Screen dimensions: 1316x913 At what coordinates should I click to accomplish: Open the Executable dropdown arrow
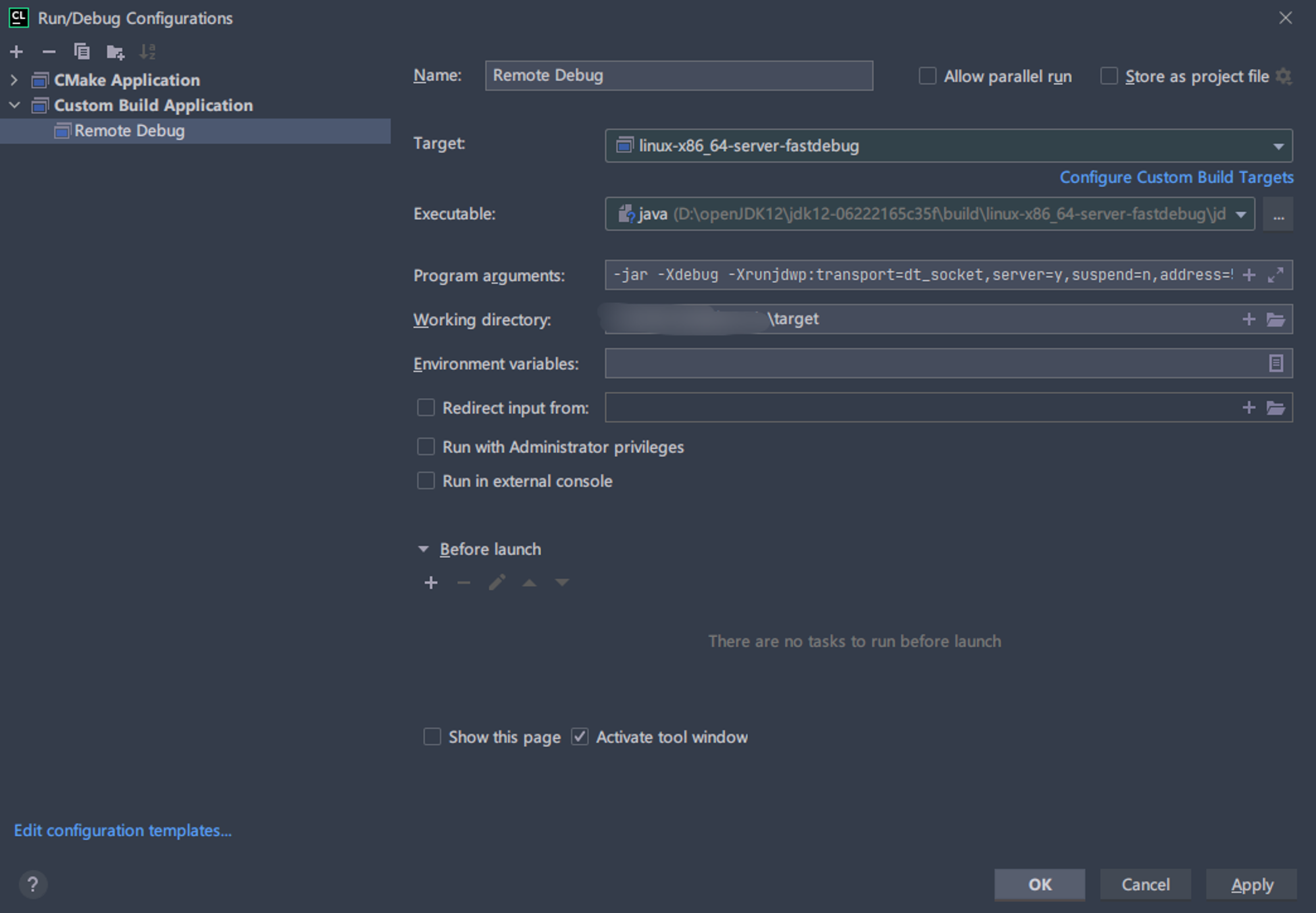tap(1241, 215)
